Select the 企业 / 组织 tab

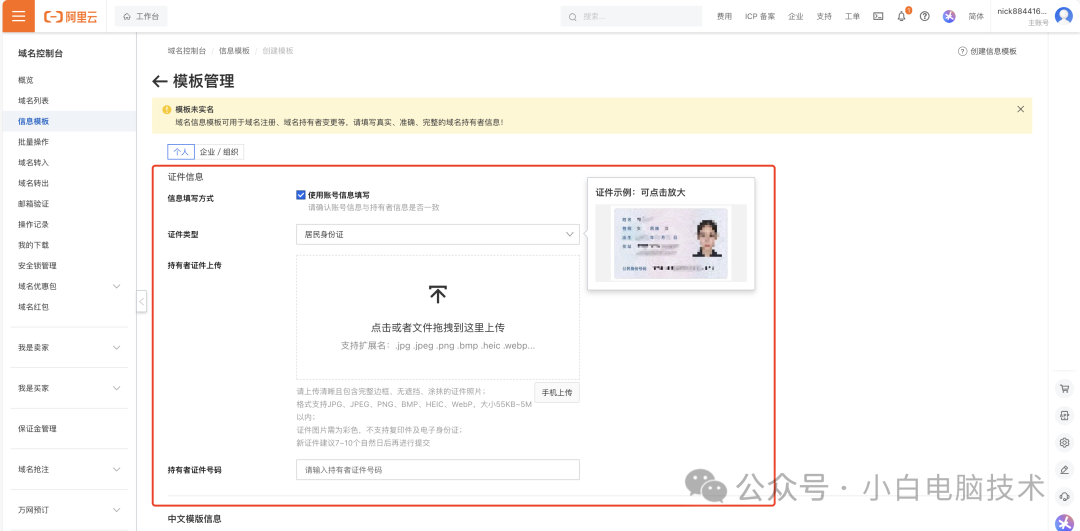click(219, 152)
